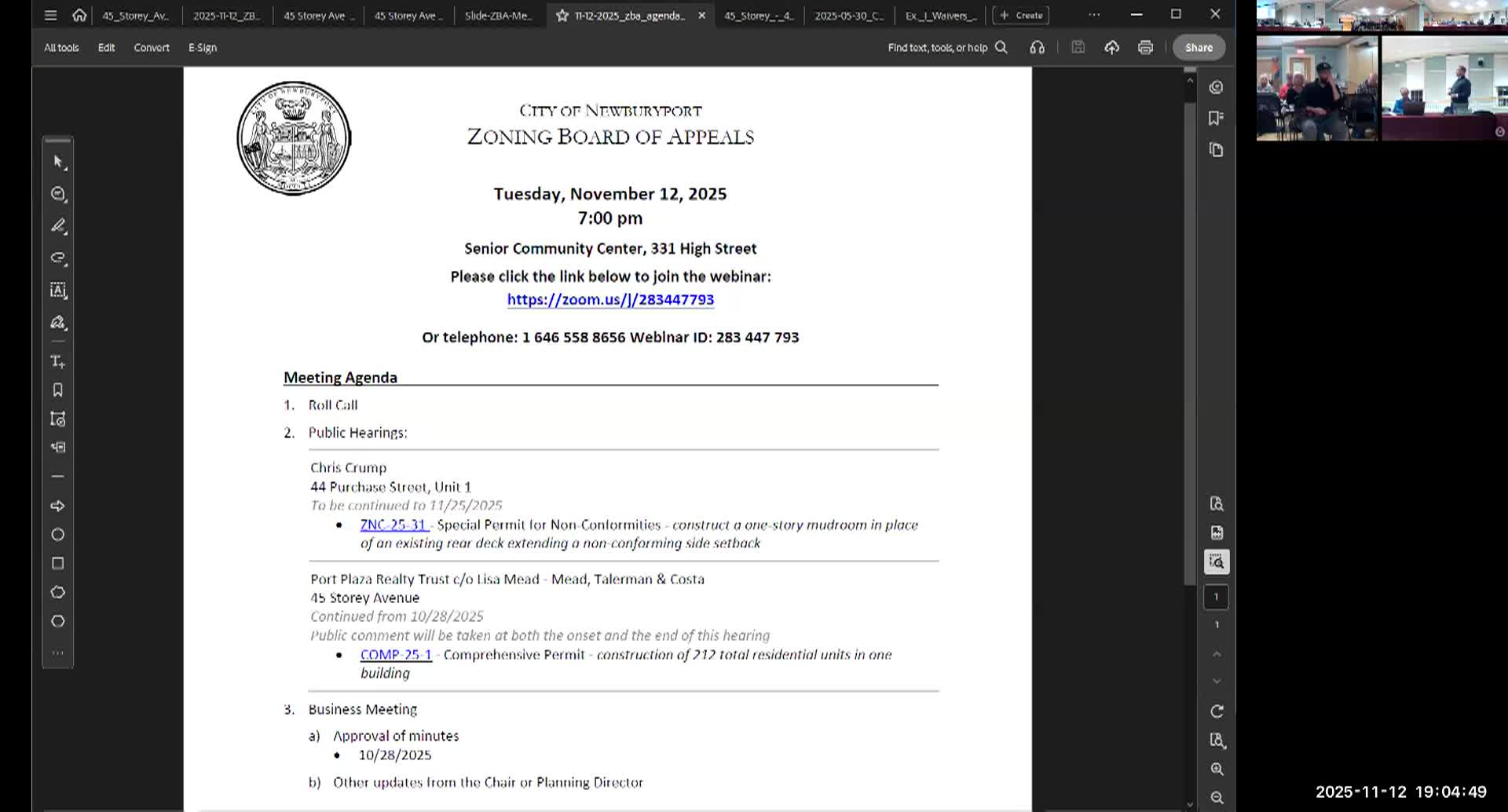Screen dimensions: 1508x812
Task: Rotate the page clockwise
Action: tap(1217, 711)
